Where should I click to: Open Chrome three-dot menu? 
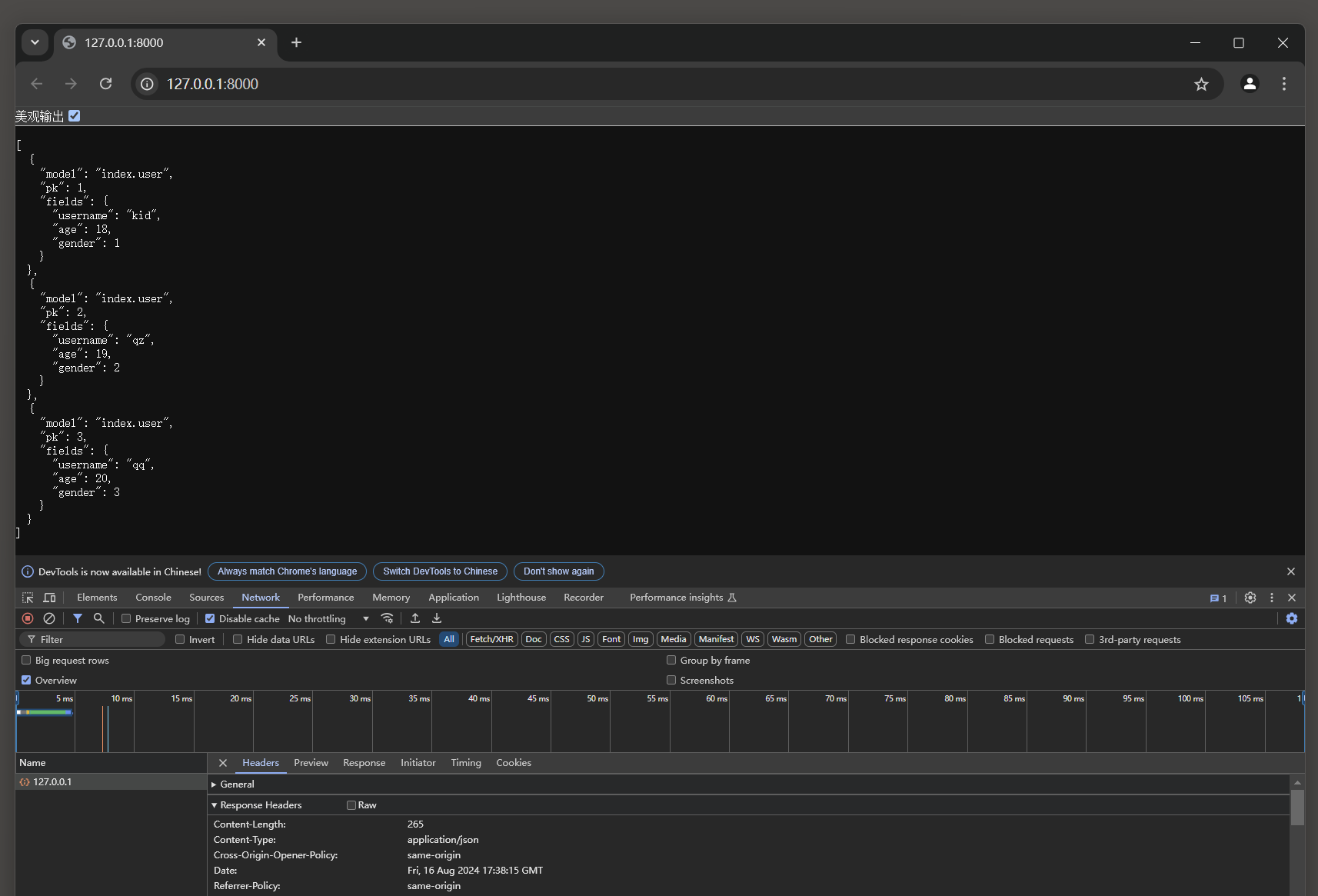[1283, 84]
